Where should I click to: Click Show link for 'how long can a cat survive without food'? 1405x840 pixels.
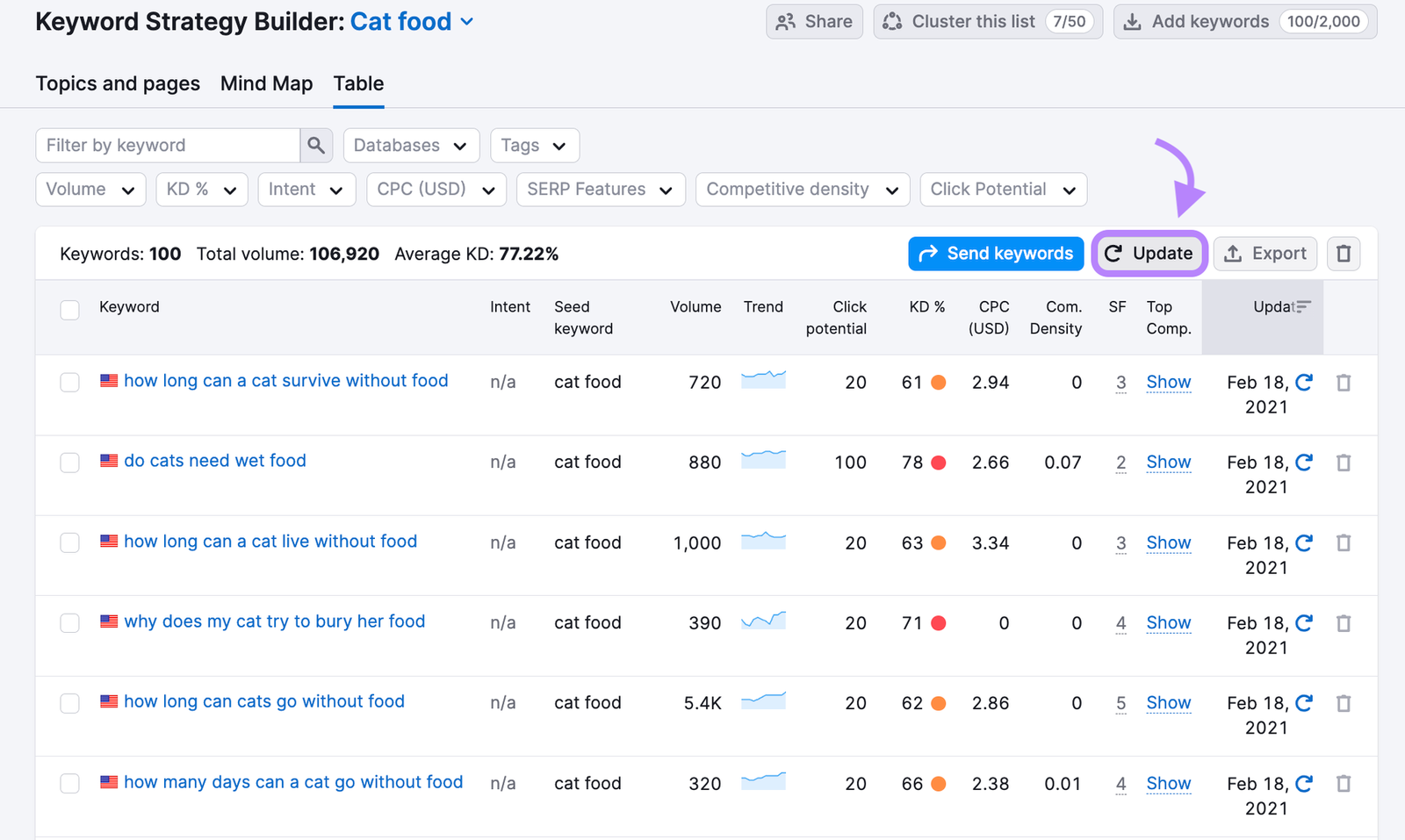(1168, 383)
